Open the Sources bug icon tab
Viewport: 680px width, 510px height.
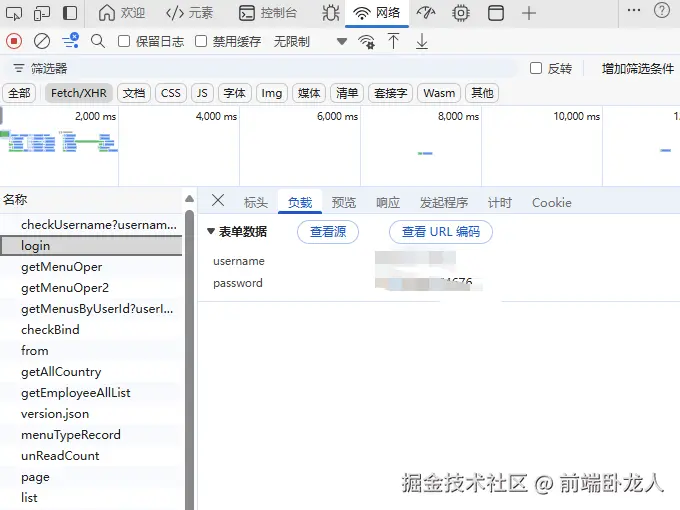point(331,13)
